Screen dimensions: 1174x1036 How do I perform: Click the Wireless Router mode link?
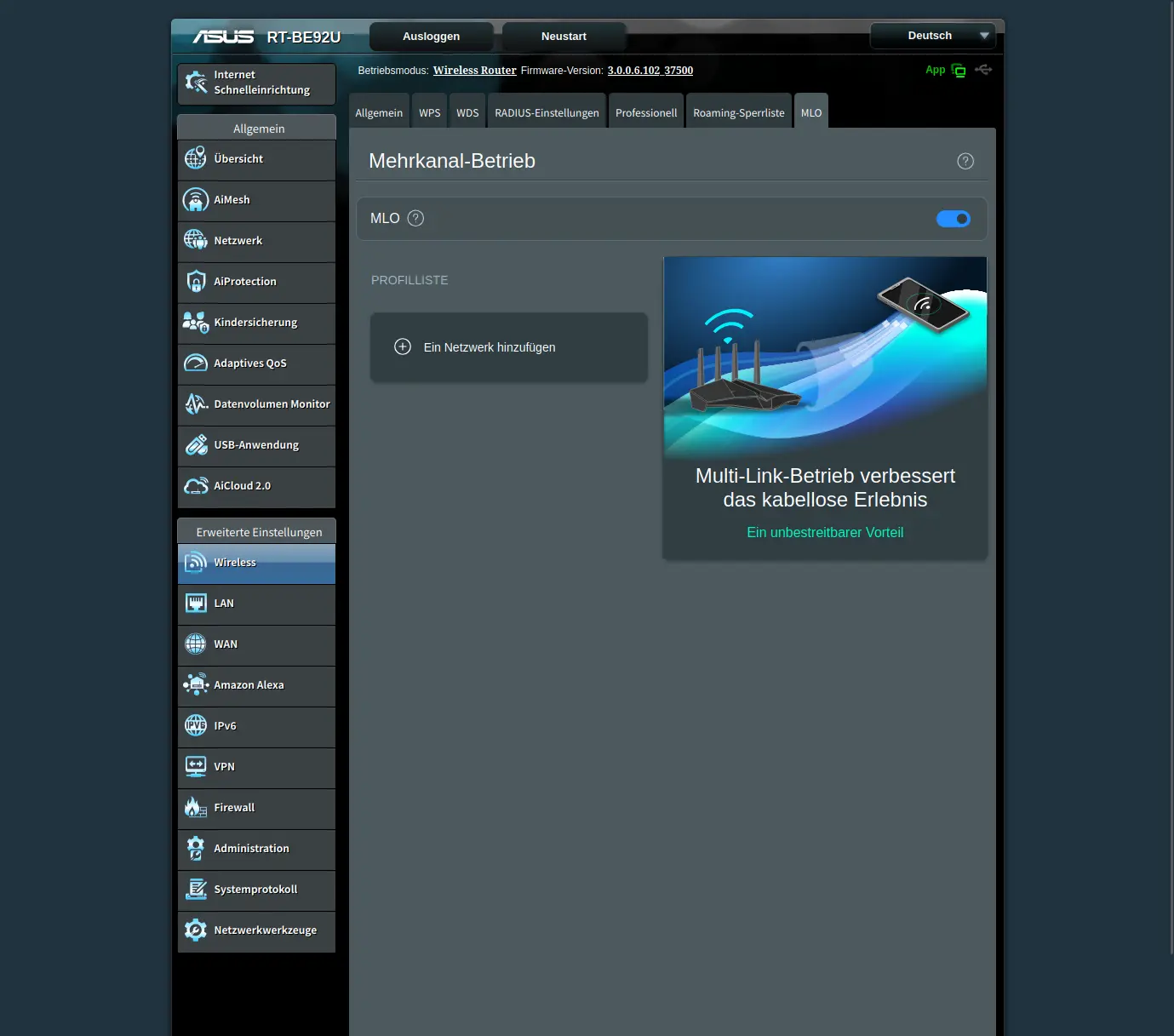point(474,71)
